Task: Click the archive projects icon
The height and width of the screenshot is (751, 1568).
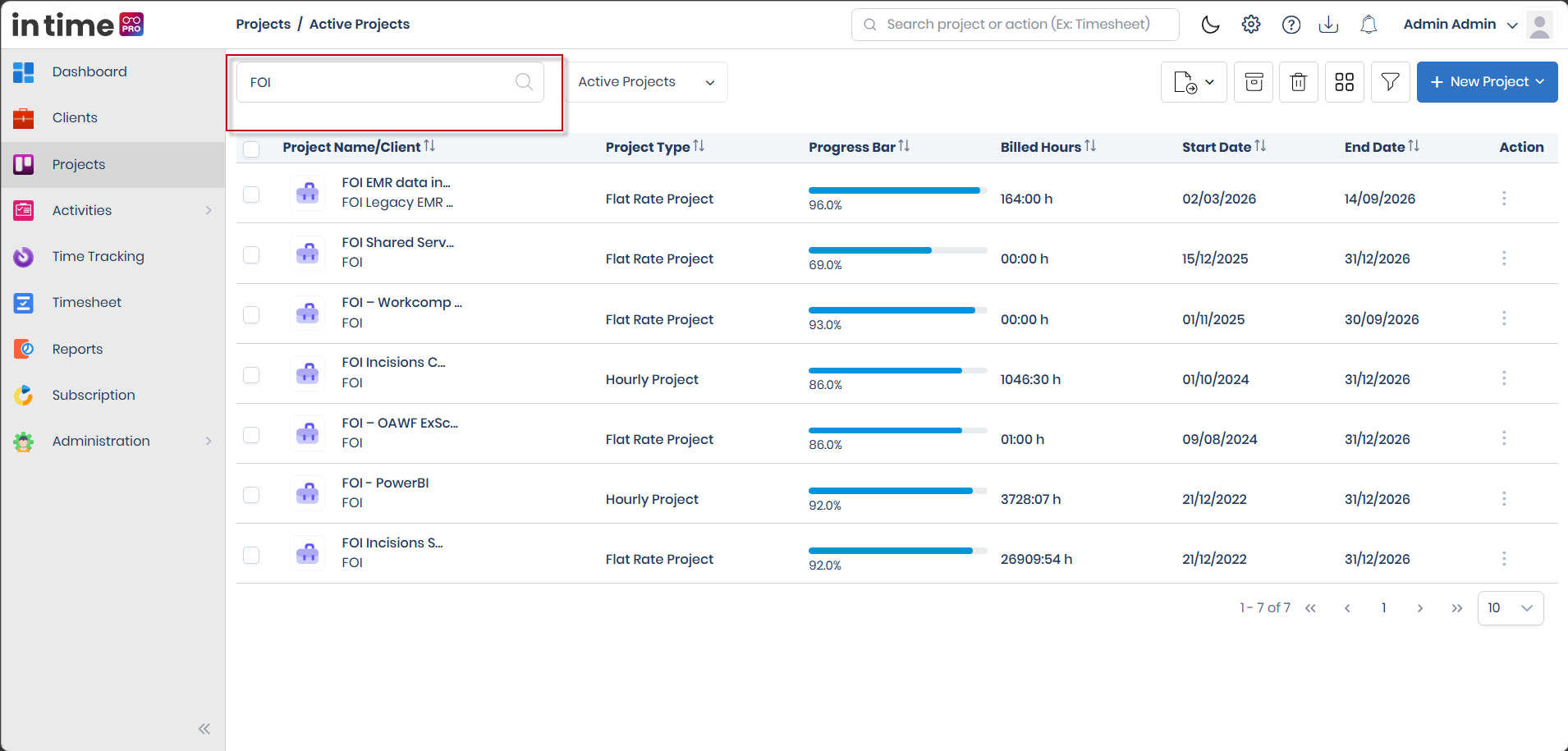Action: tap(1254, 82)
